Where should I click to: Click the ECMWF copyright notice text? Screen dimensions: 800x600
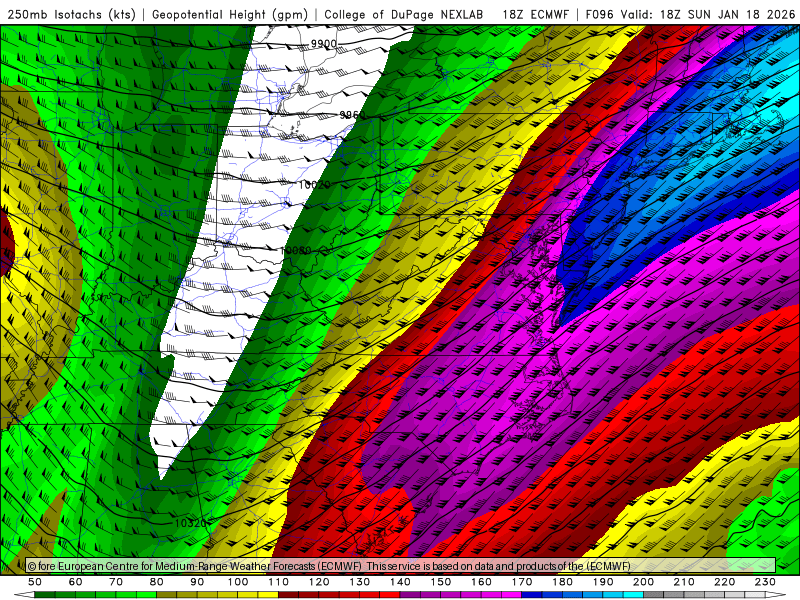[x=329, y=566]
